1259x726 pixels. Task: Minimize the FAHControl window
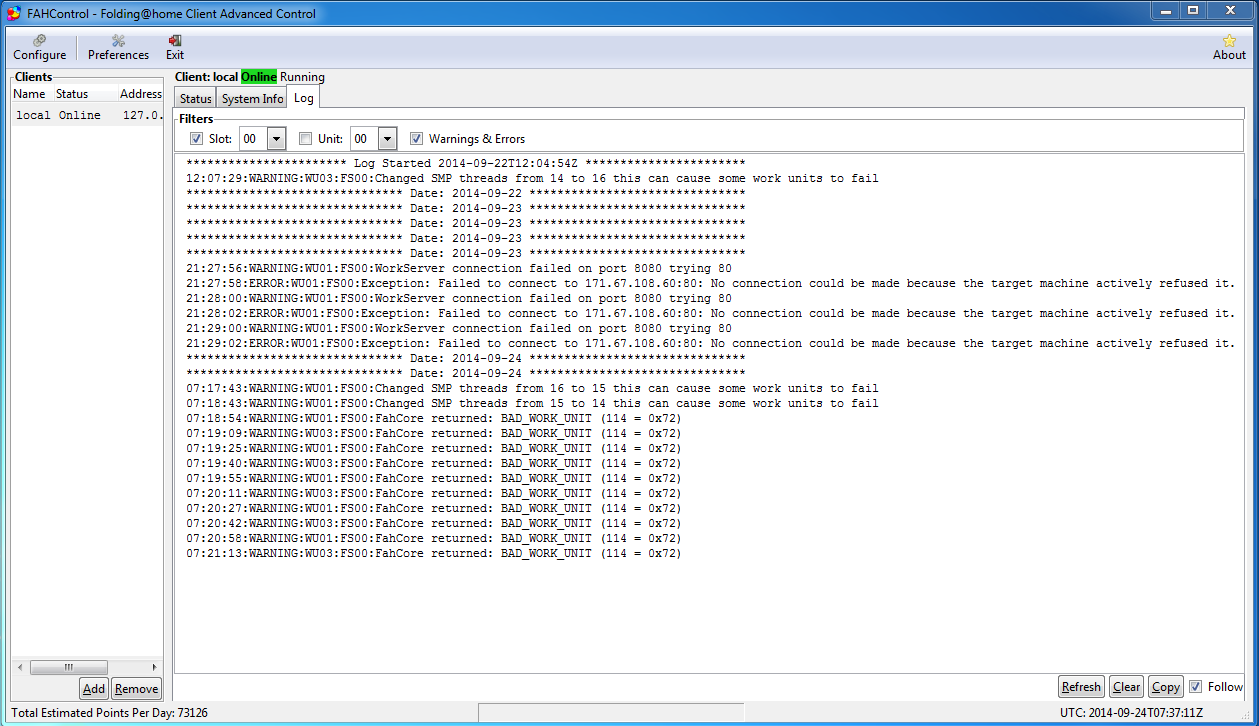point(1166,11)
